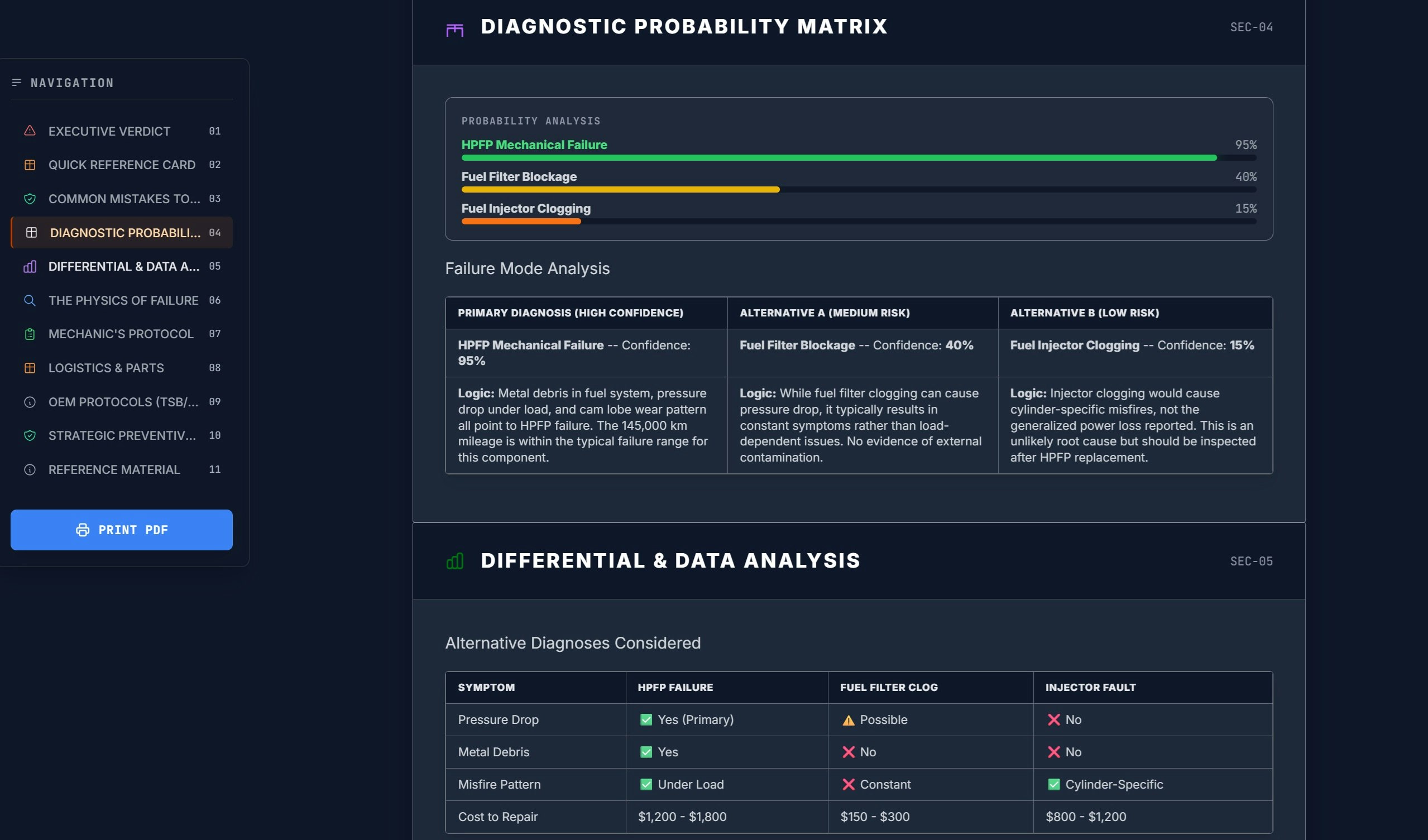Viewport: 1428px width, 840px height.
Task: Click the navigation header hamburger lines icon
Action: (16, 83)
